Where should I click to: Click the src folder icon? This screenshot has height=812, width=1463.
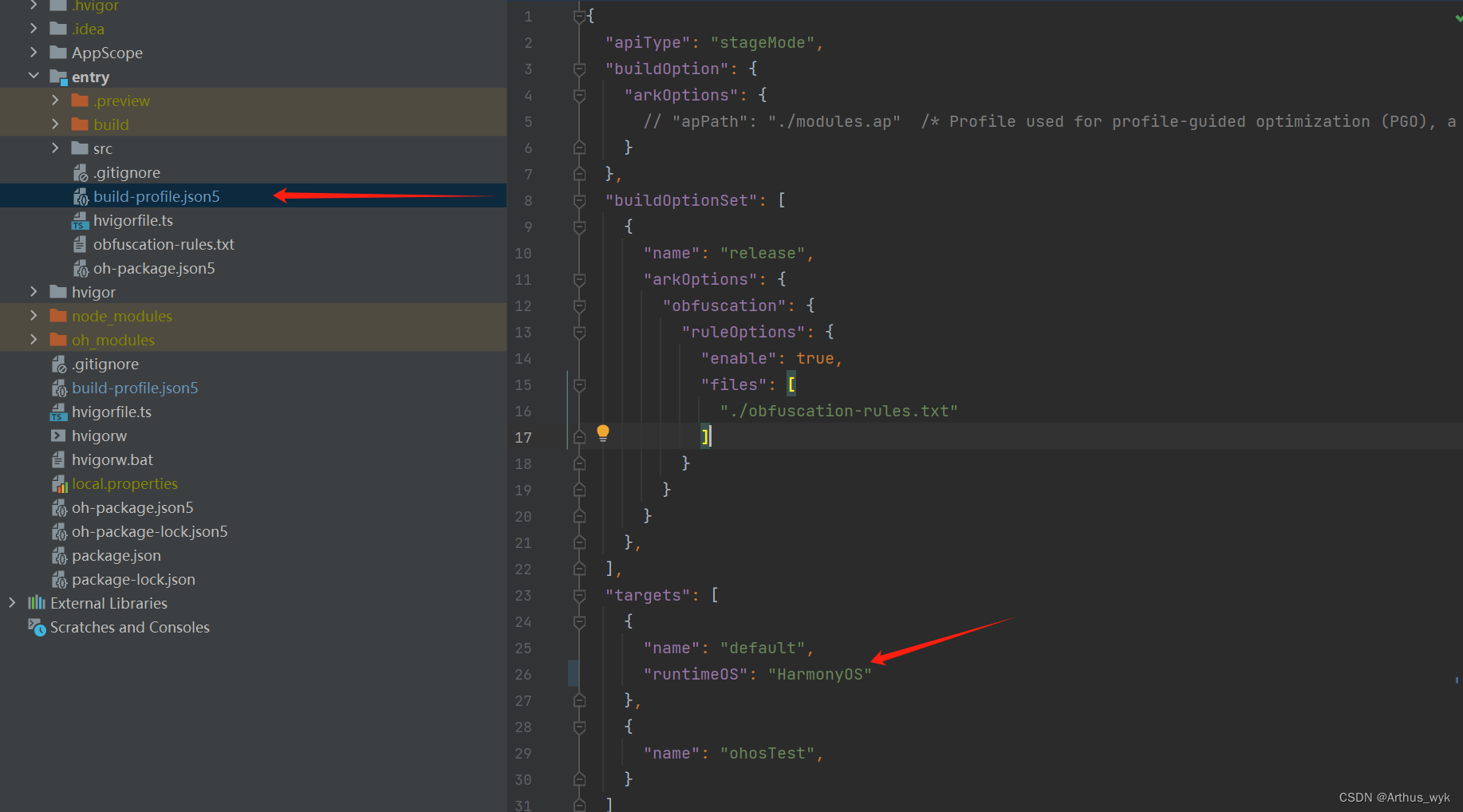click(x=80, y=148)
